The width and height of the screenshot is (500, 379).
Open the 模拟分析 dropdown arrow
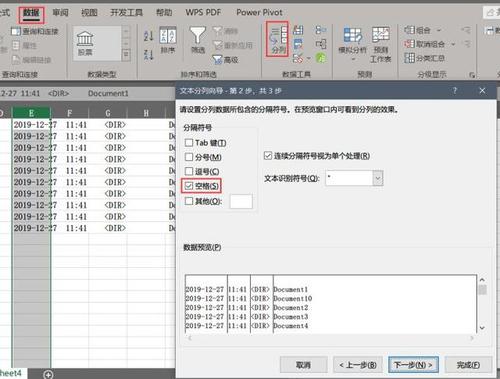pyautogui.click(x=353, y=60)
